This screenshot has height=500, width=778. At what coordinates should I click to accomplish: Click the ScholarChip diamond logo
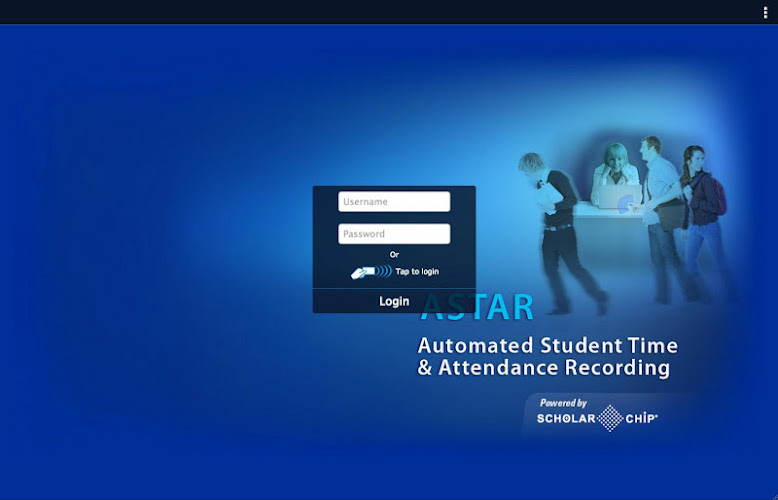pyautogui.click(x=610, y=418)
